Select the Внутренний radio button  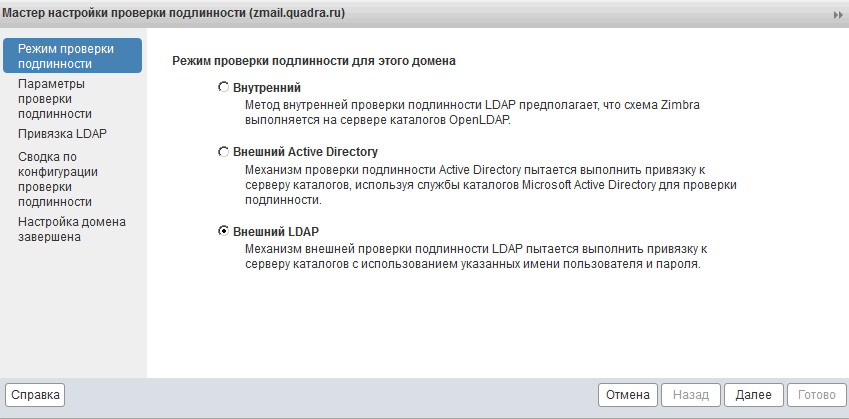click(223, 87)
